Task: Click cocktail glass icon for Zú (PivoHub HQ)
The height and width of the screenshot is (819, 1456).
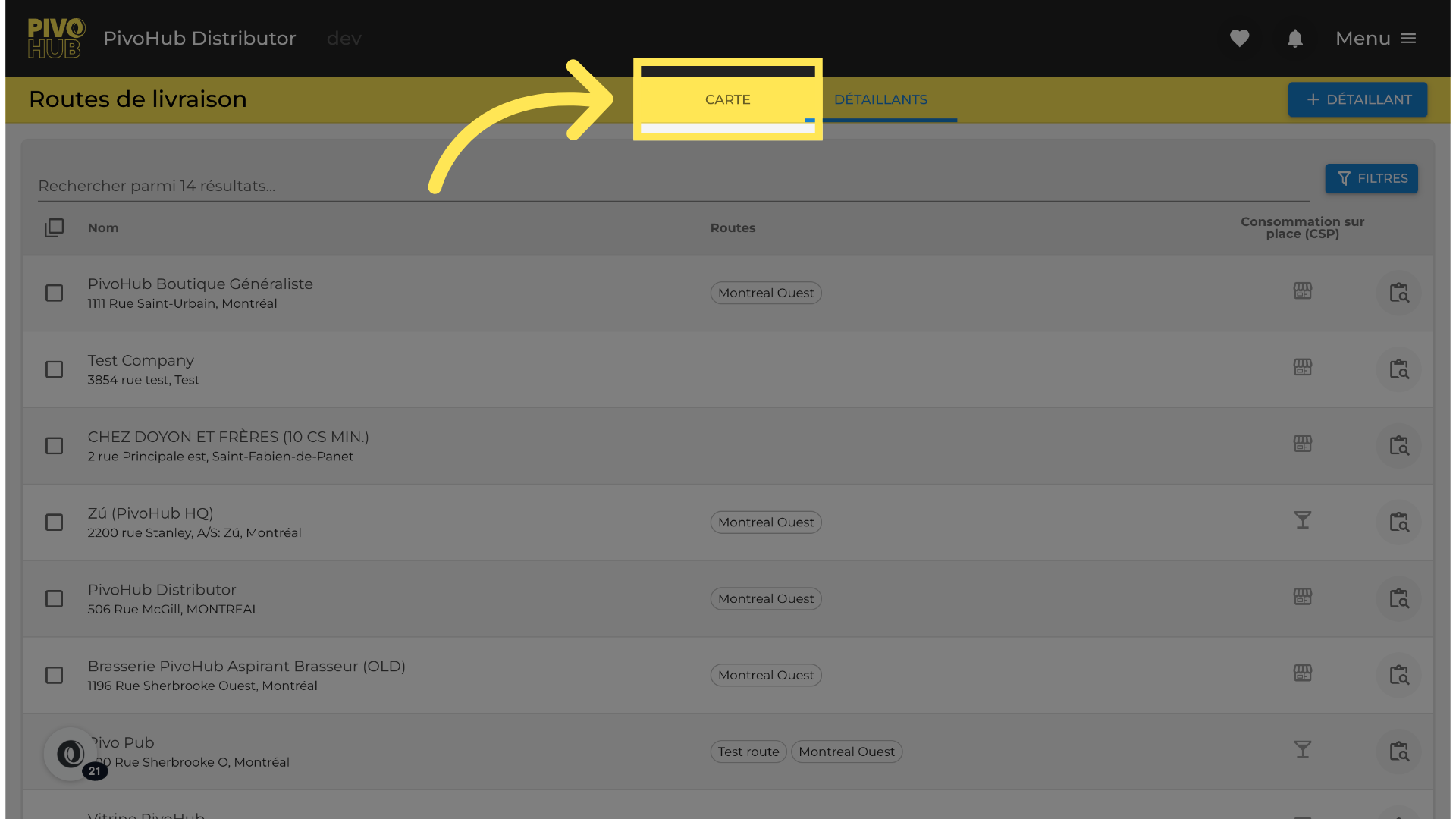Action: coord(1302,520)
